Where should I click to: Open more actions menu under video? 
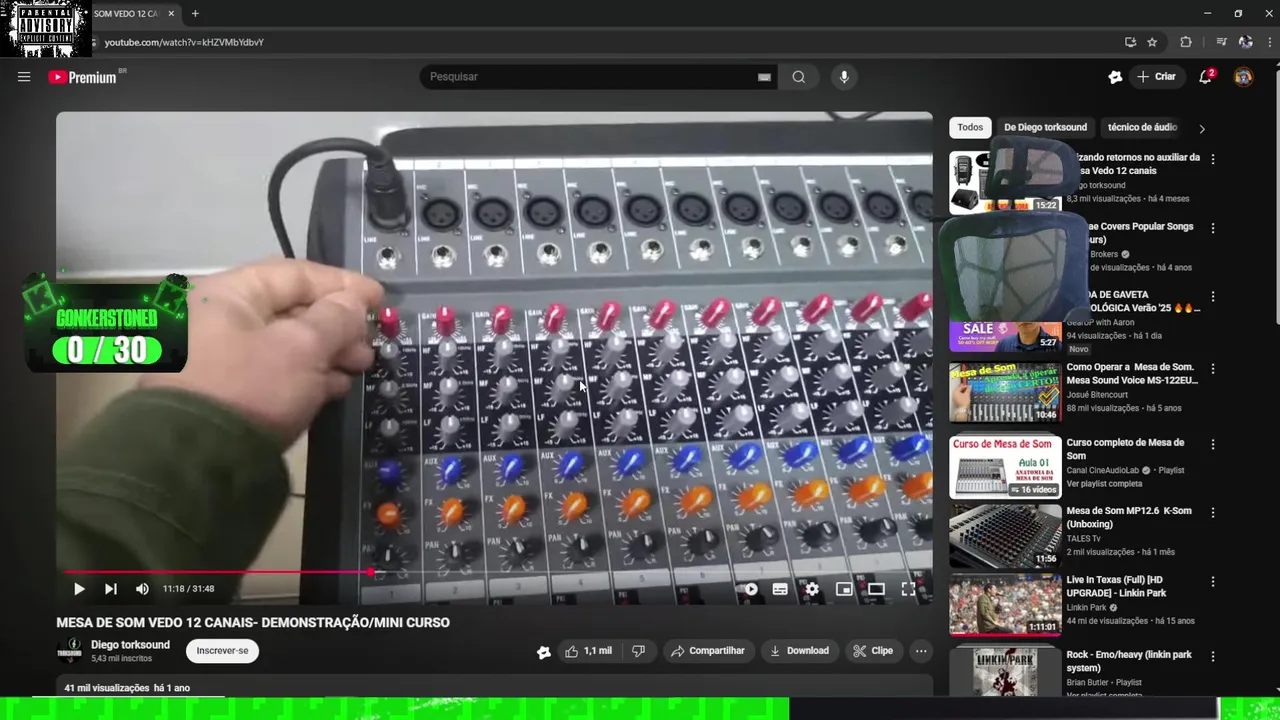click(921, 651)
